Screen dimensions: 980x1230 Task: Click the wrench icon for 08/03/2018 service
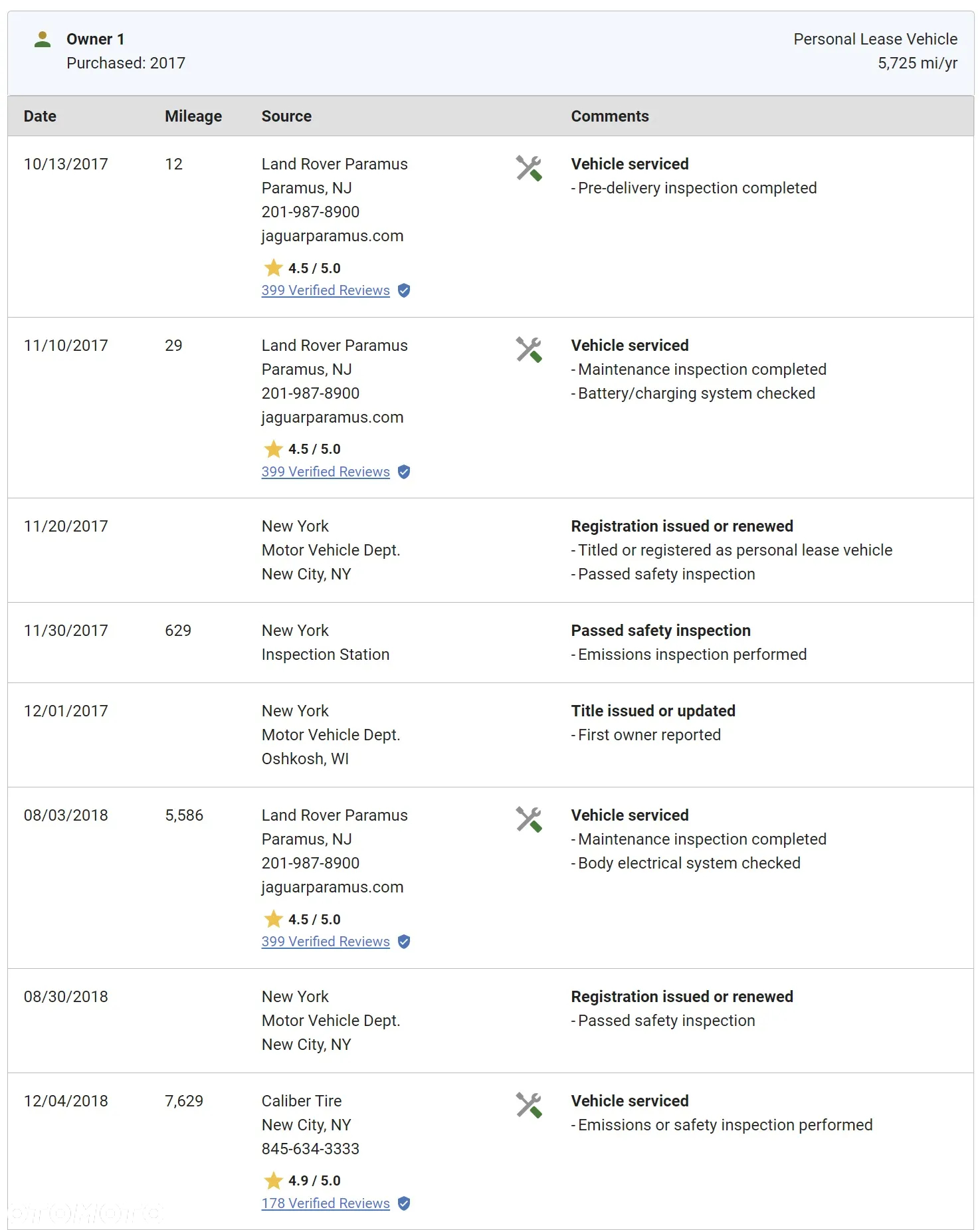click(529, 819)
